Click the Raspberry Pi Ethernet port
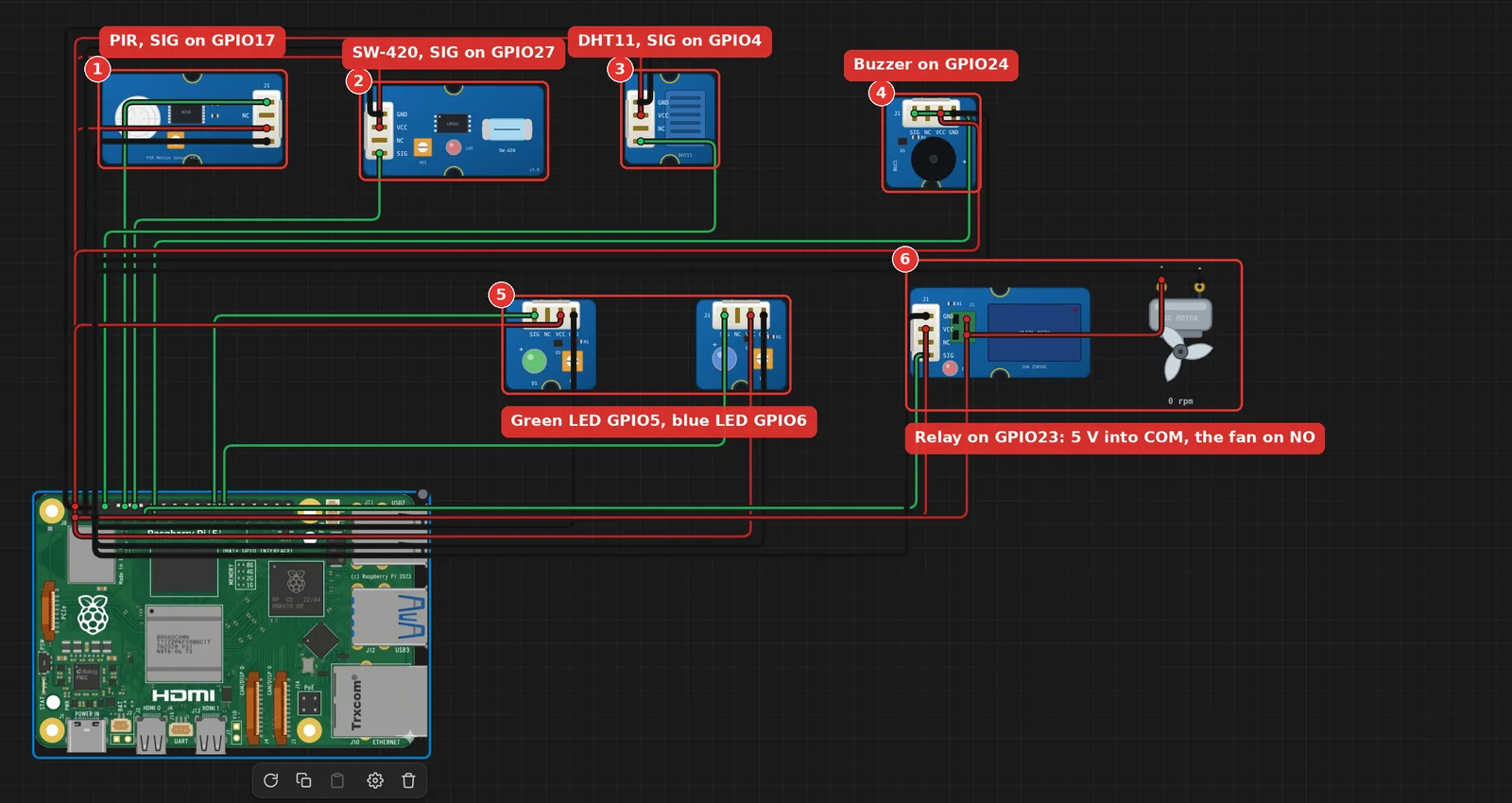The image size is (1512, 803). [x=378, y=701]
